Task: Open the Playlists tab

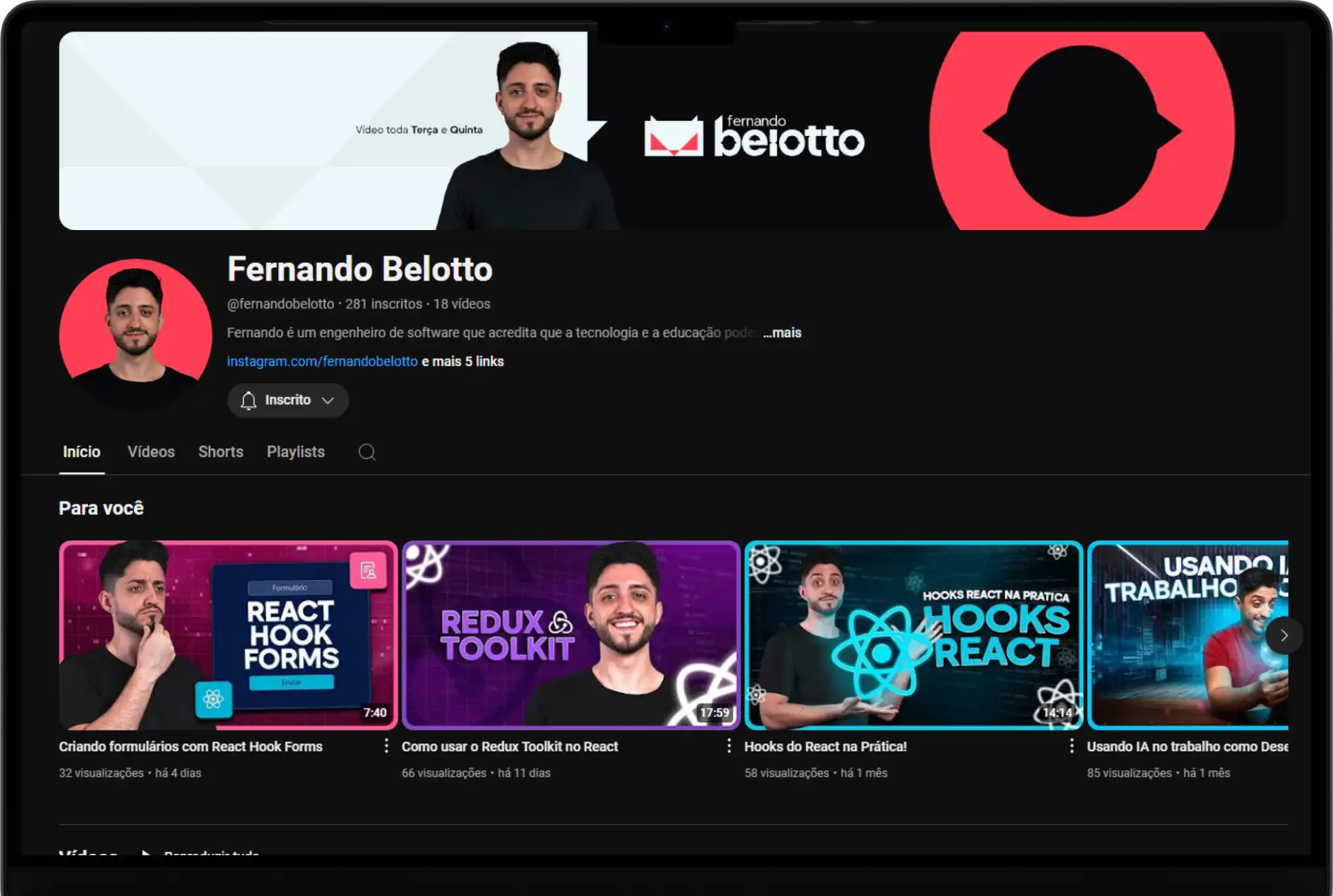Action: [295, 452]
